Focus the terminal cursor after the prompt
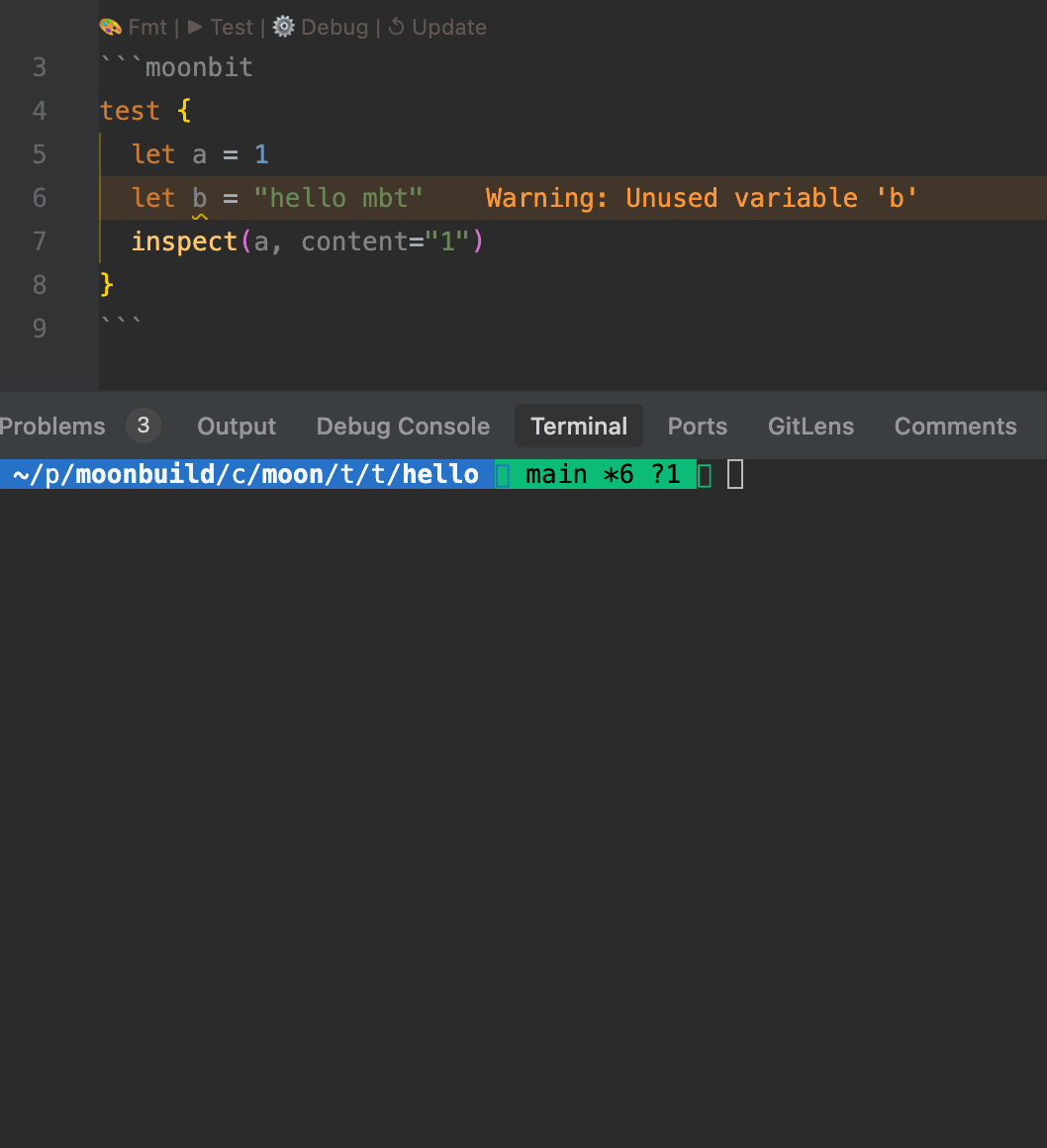 click(x=735, y=475)
